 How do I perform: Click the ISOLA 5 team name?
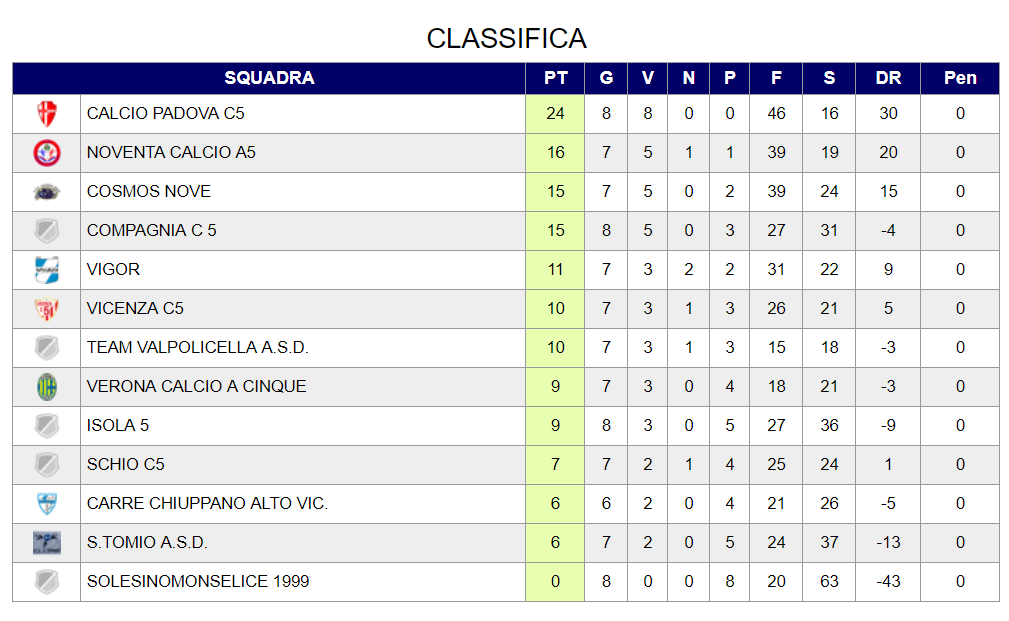pyautogui.click(x=118, y=425)
